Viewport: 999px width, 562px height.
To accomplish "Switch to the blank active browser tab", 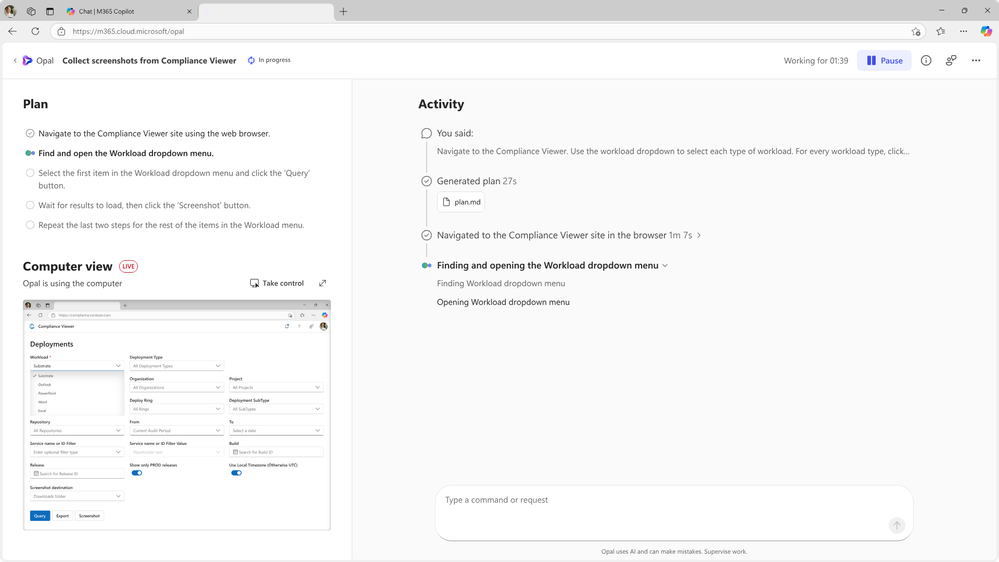I will click(266, 11).
